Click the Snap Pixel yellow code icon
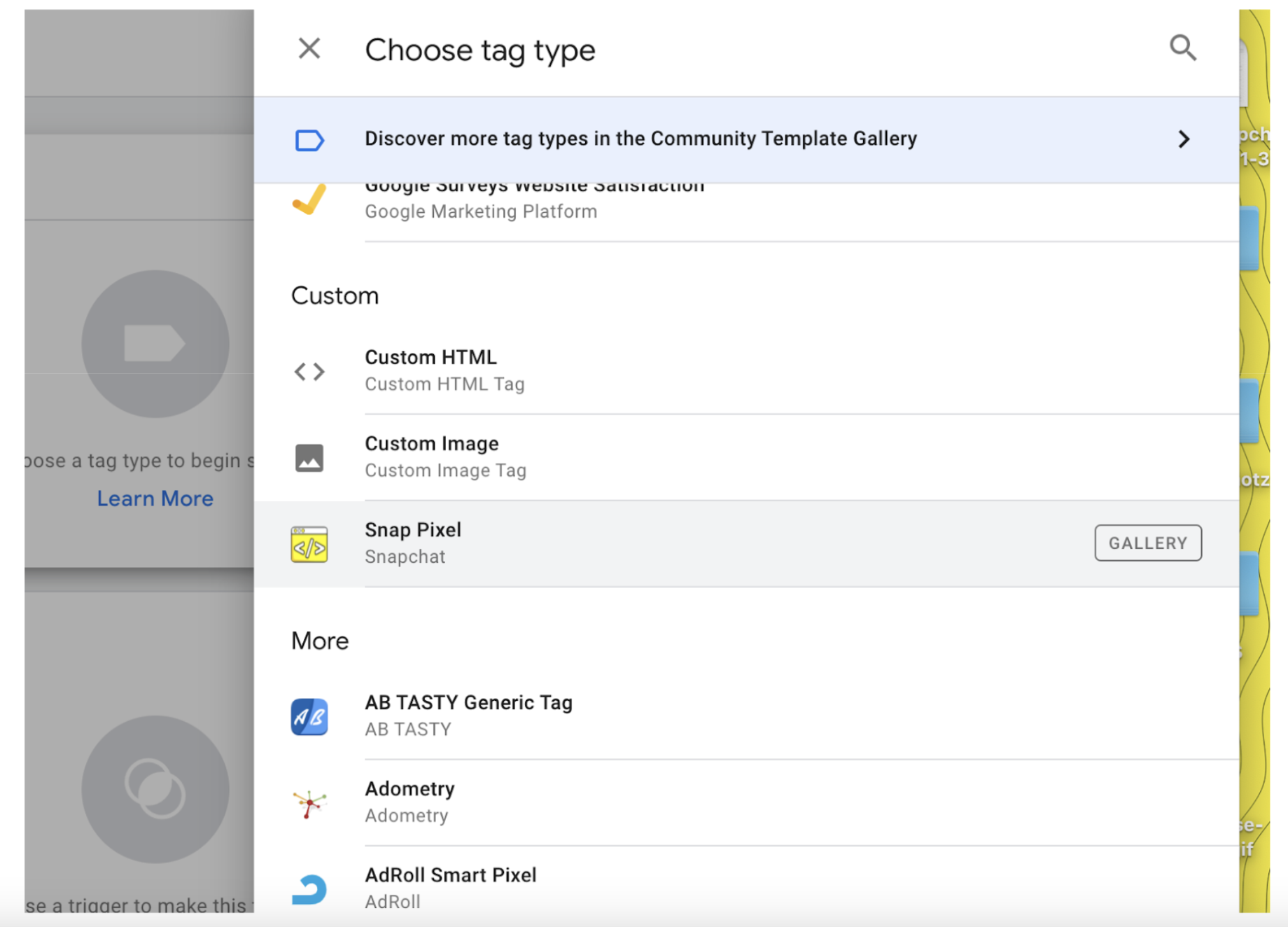This screenshot has height=927, width=1288. click(x=309, y=545)
